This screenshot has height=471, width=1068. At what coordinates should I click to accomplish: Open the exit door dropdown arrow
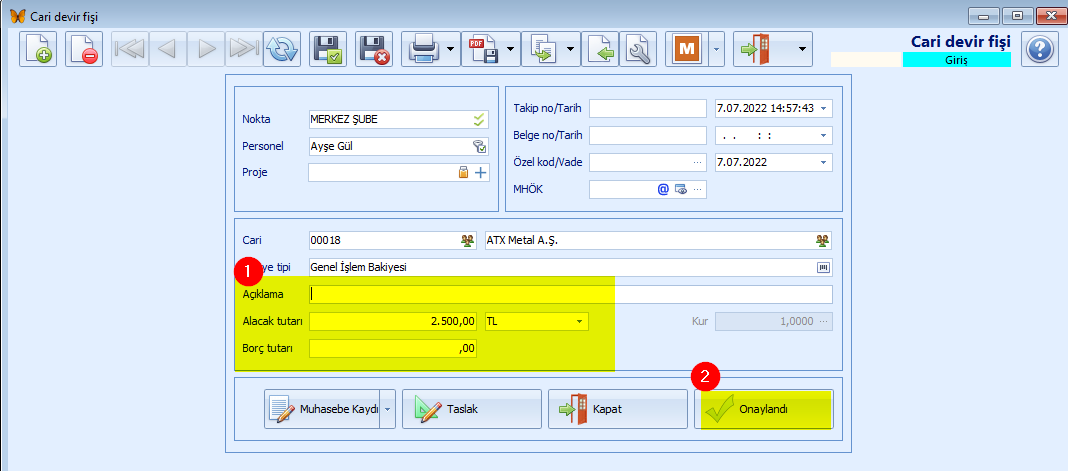click(802, 49)
